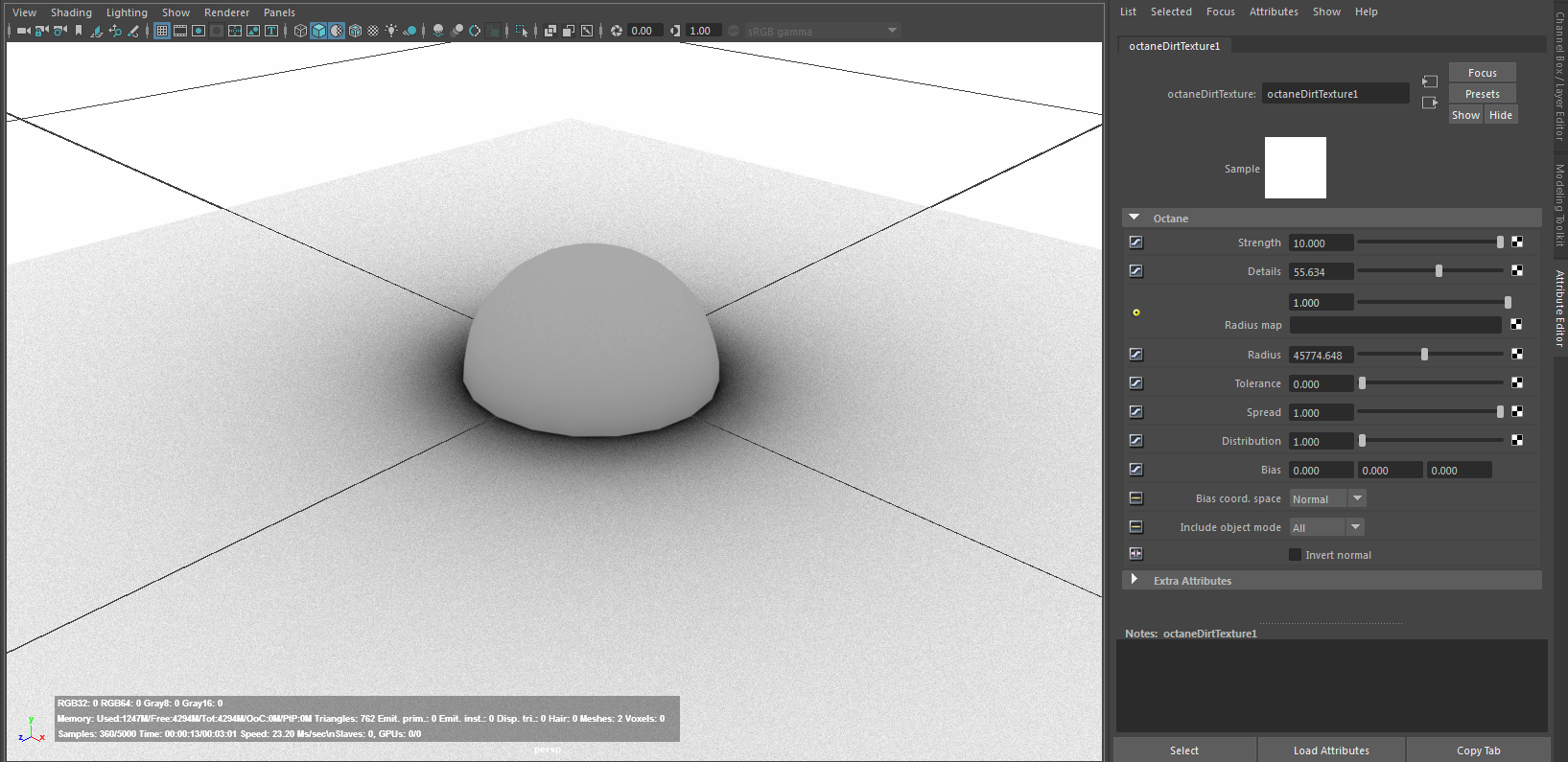Toggle the curve icon left of Strength
The height and width of the screenshot is (762, 1568).
coord(1135,242)
